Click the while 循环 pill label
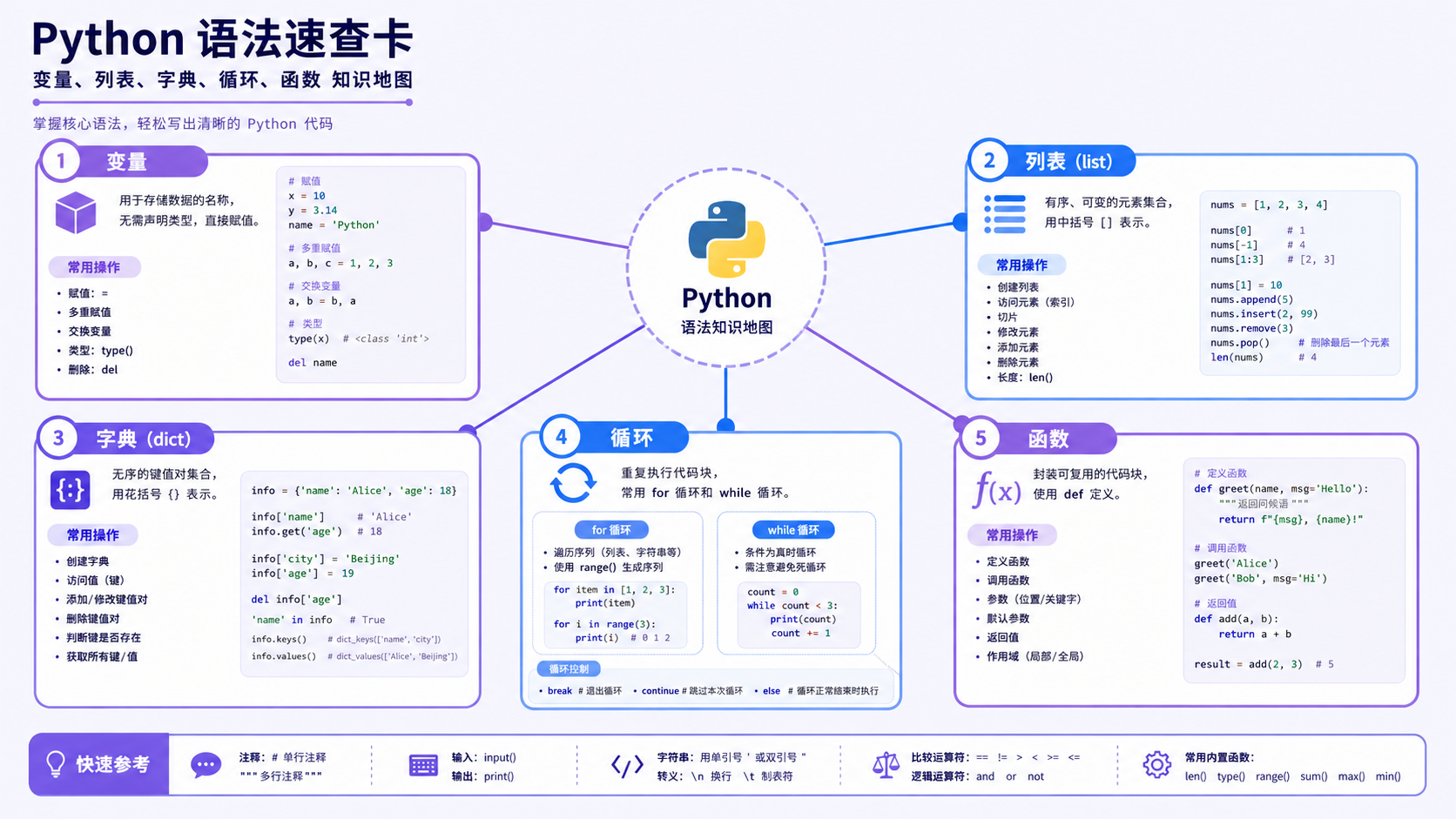1456x819 pixels. pyautogui.click(x=793, y=529)
